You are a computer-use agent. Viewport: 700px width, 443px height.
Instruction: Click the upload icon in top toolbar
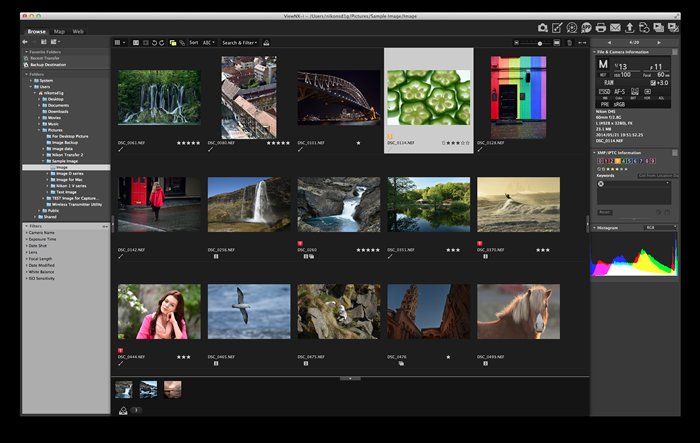[629, 28]
